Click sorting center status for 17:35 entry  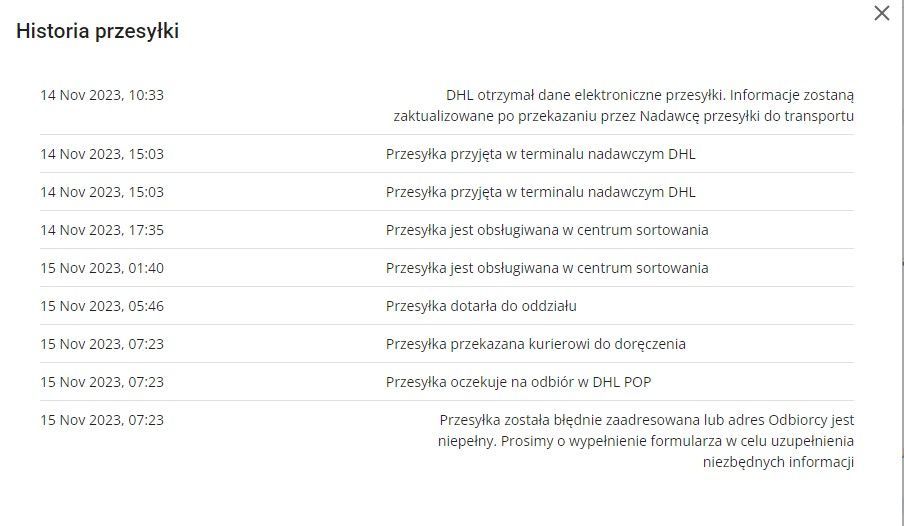click(x=547, y=230)
